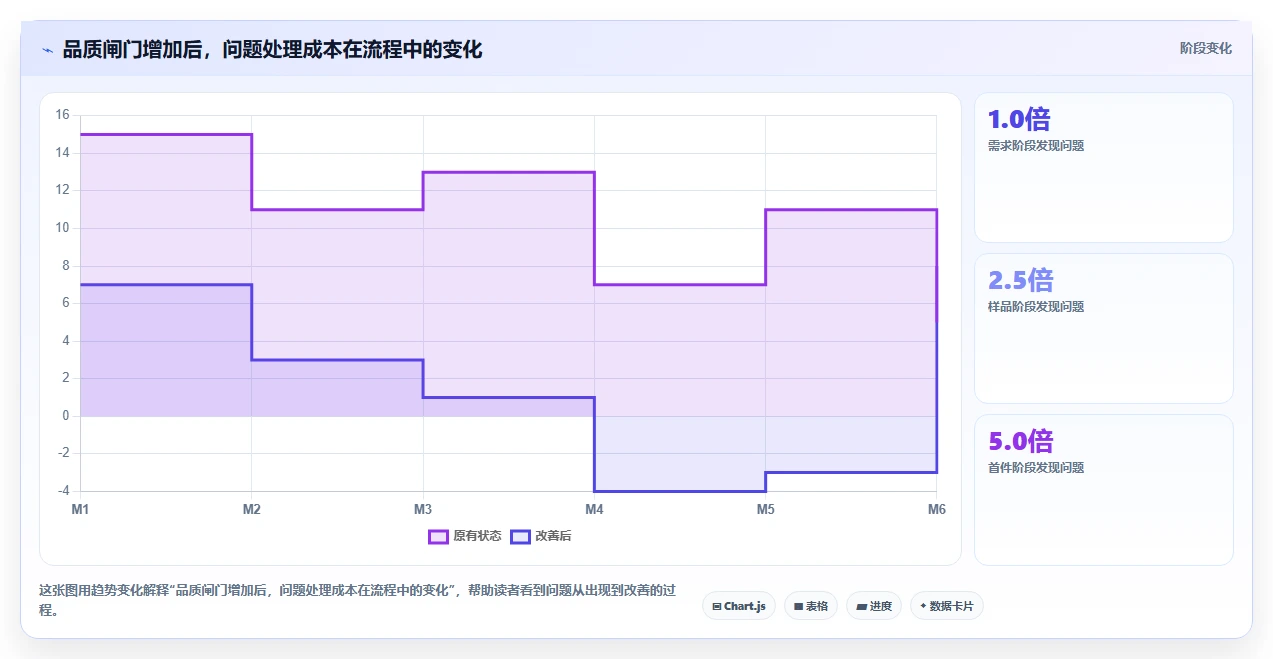Click the M6 axis label
The height and width of the screenshot is (659, 1273).
(936, 510)
